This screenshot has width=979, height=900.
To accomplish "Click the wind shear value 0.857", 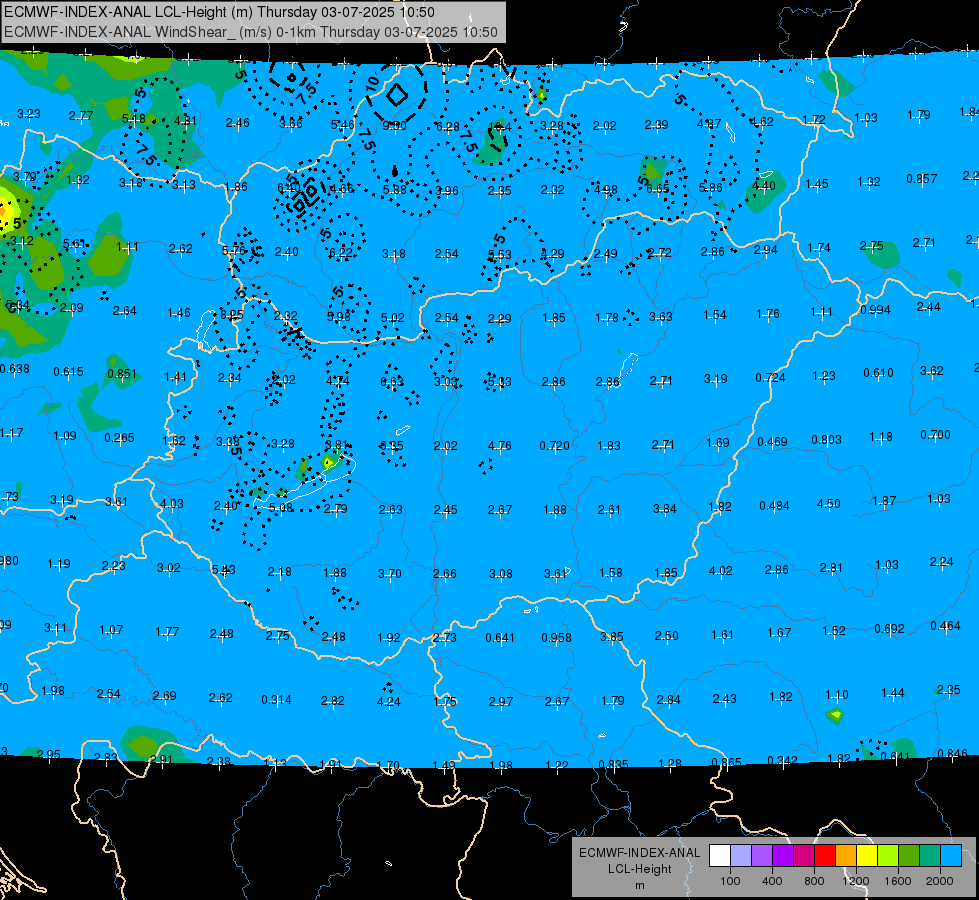I will 922,179.
